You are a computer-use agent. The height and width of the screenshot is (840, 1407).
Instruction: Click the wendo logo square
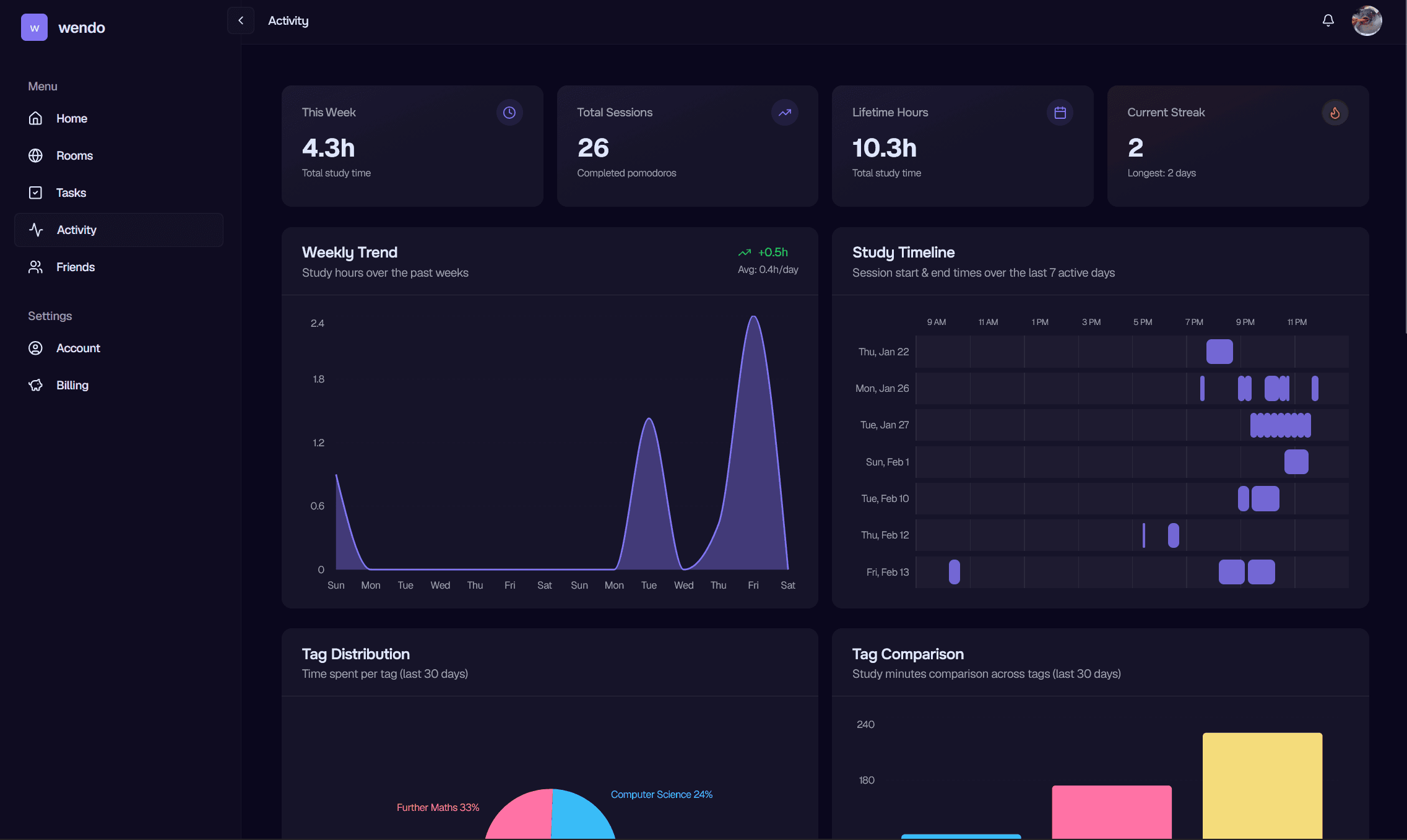coord(34,27)
